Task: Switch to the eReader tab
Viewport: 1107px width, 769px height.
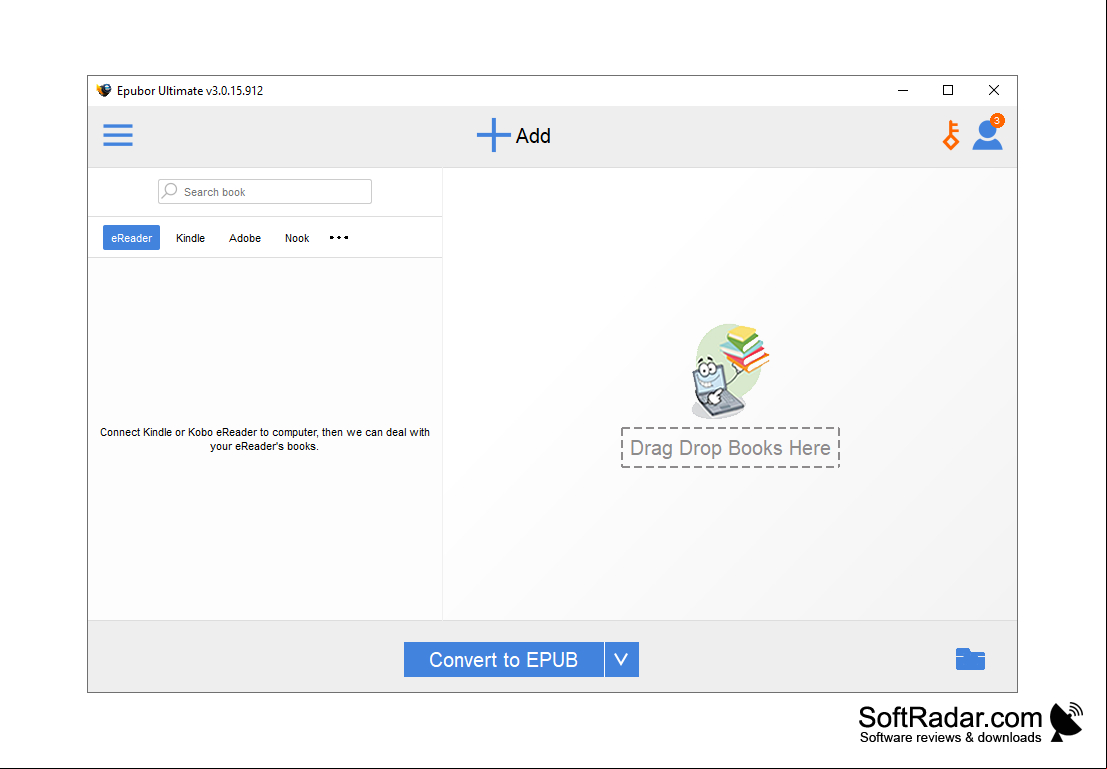Action: tap(131, 238)
